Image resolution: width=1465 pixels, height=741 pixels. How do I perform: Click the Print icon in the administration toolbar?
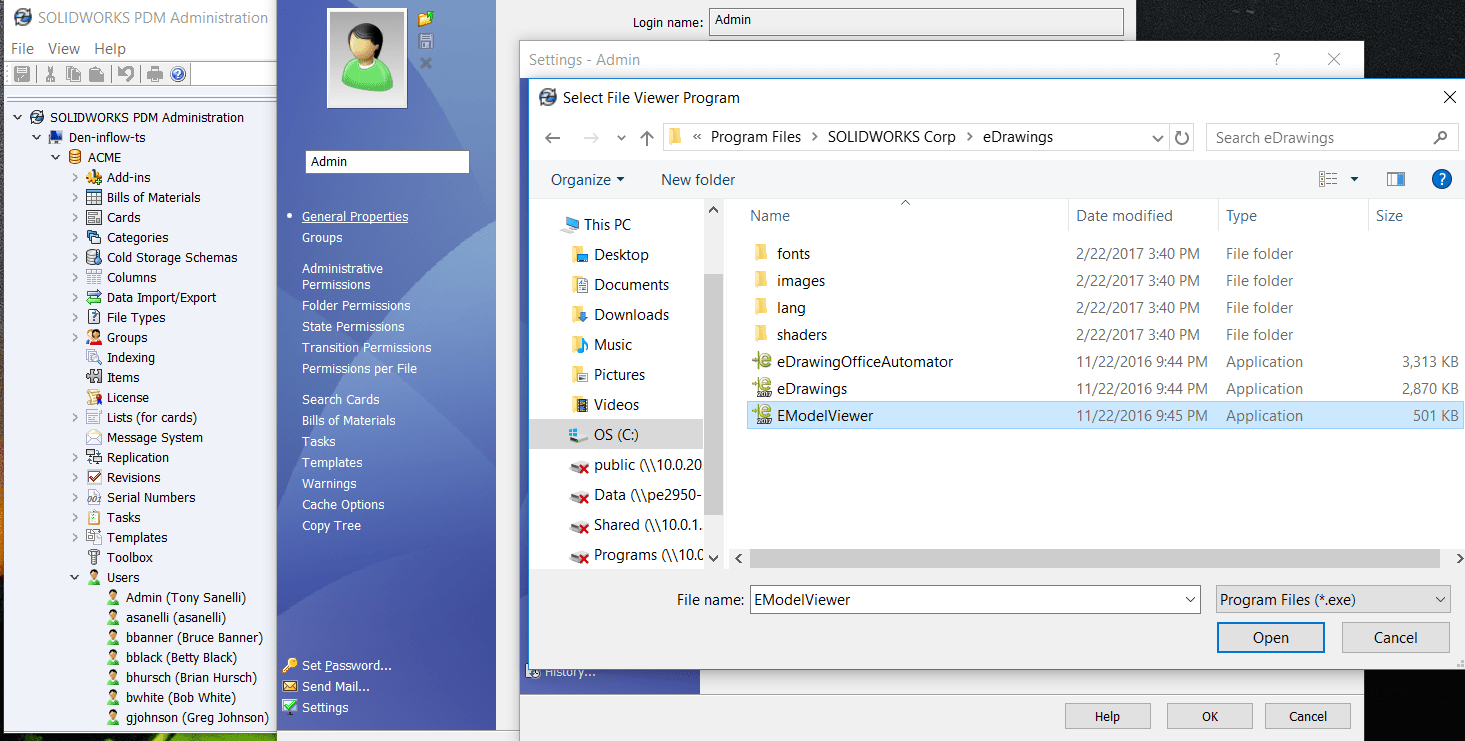[x=155, y=74]
